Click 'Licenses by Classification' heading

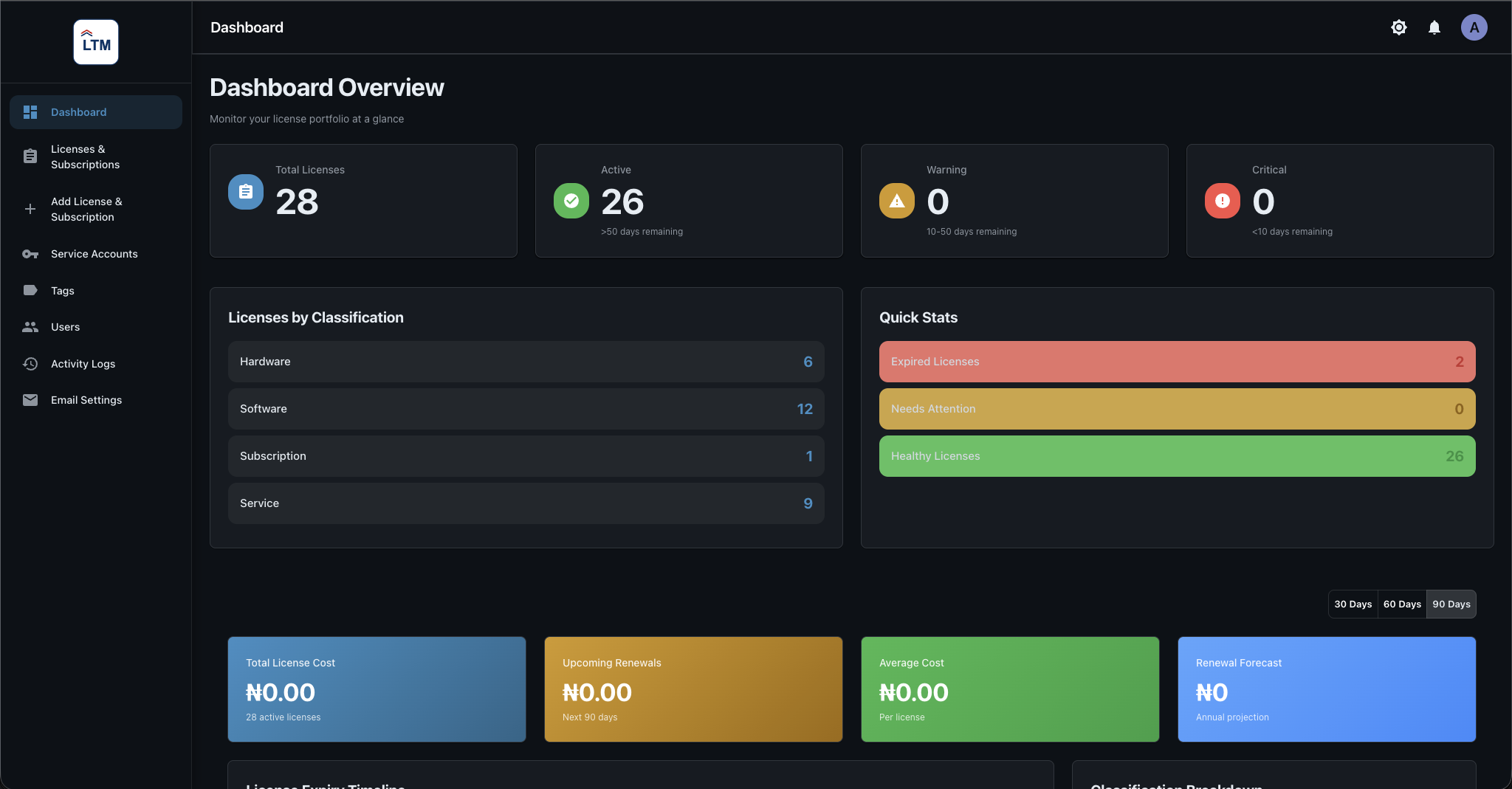pyautogui.click(x=316, y=317)
